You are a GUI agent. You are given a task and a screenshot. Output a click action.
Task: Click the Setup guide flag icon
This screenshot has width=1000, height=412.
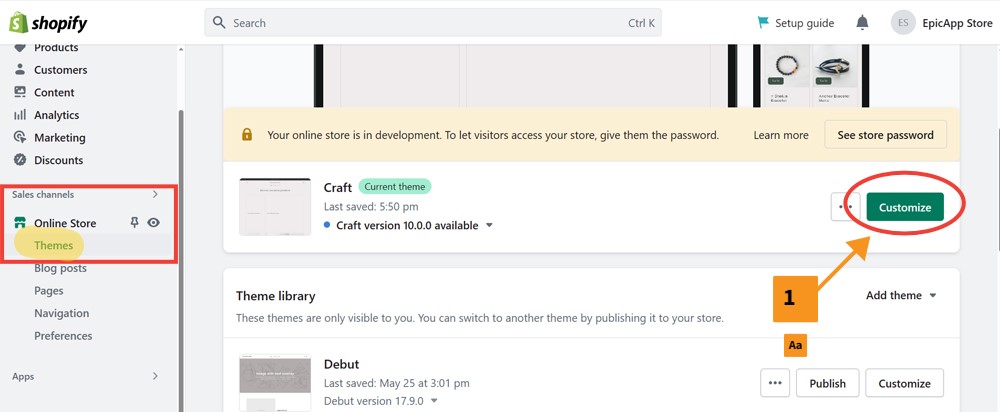[763, 22]
